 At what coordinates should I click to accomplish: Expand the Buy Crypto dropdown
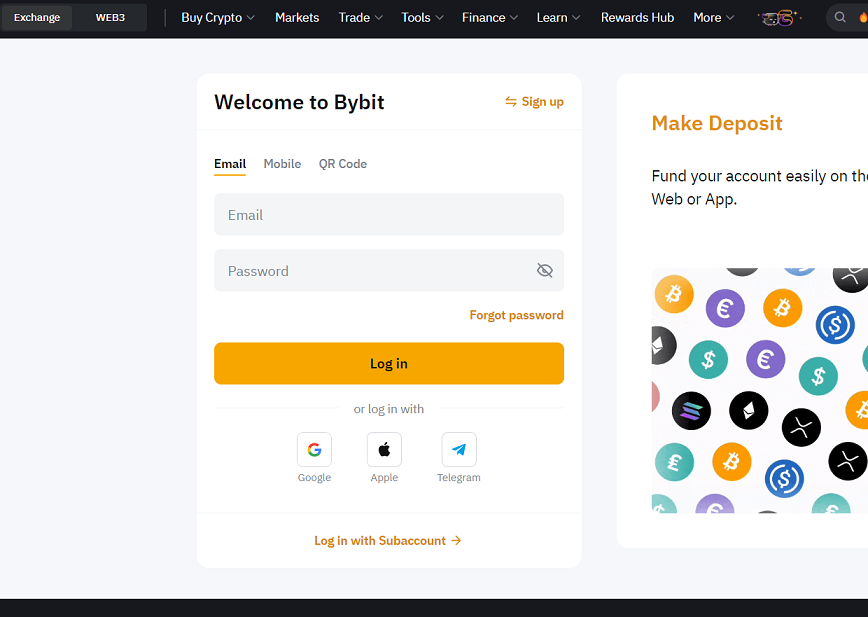218,18
